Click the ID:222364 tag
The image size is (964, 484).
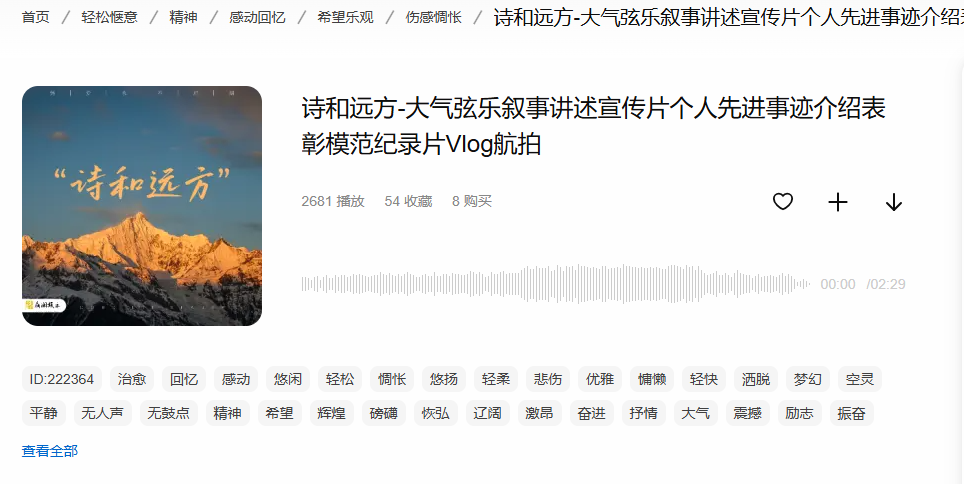[x=61, y=379]
